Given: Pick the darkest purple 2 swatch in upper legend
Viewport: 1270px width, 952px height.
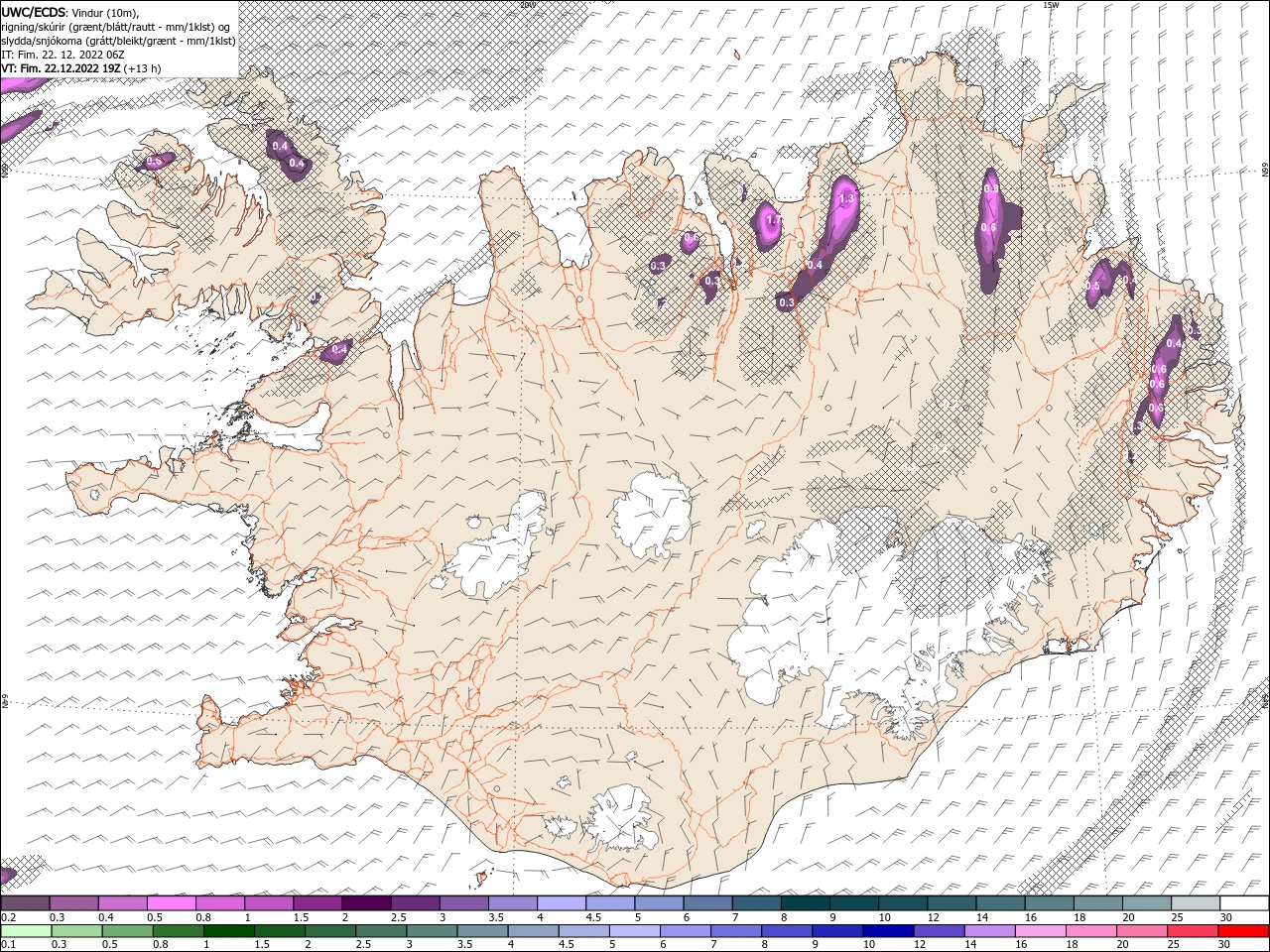Looking at the screenshot, I should tap(366, 903).
